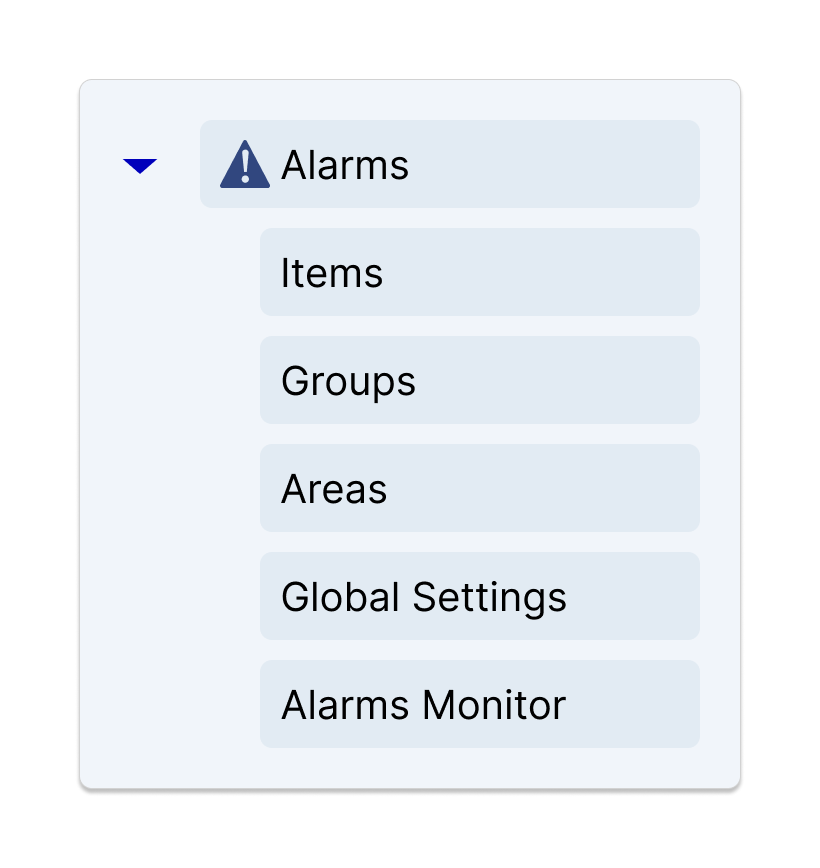
Task: Hide Alarms children via the caret
Action: (x=140, y=166)
